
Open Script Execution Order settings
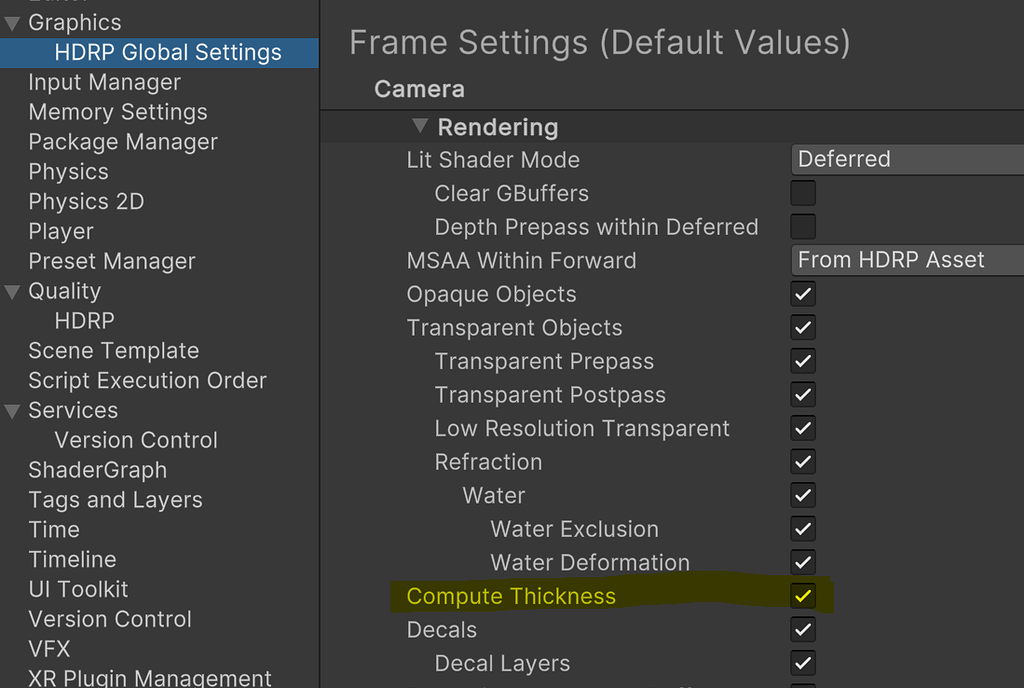coord(147,380)
